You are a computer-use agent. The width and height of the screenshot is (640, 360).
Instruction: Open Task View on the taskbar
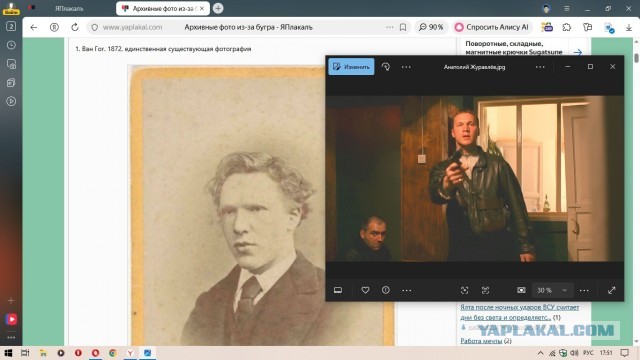tap(25, 353)
